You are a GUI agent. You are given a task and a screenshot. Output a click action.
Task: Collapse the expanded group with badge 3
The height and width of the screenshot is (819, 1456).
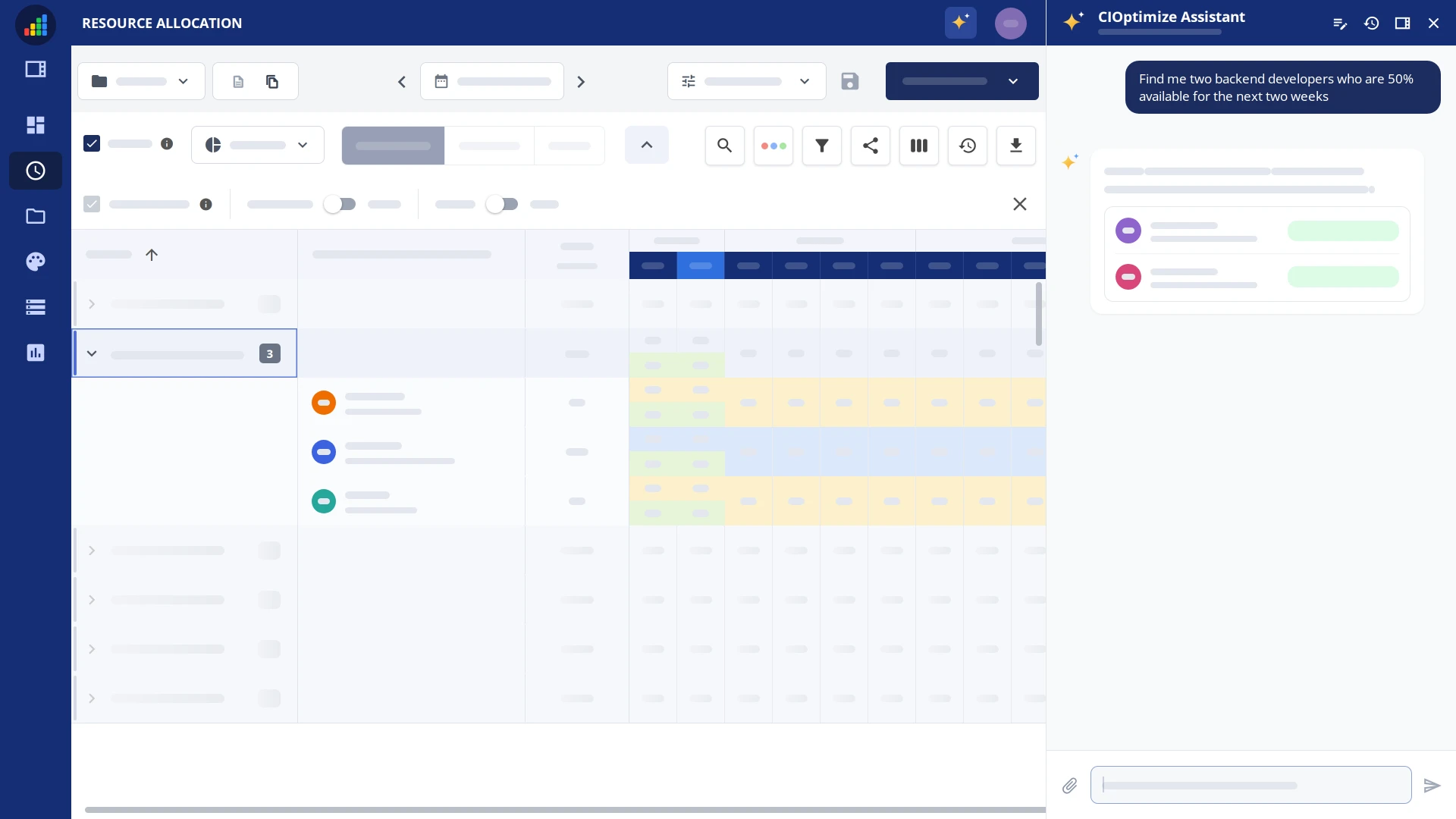[x=92, y=353]
